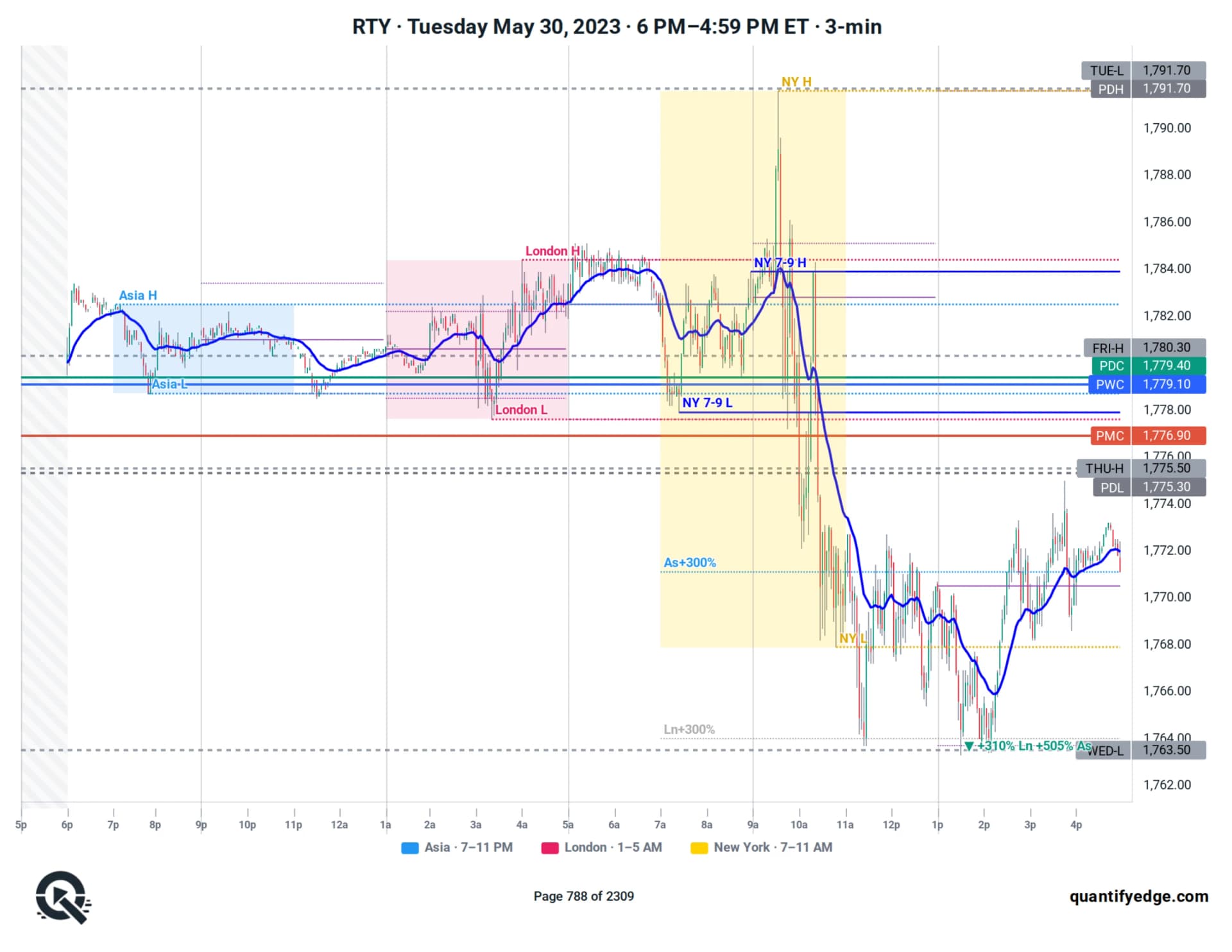Click the 1,782.00 price axis label
The height and width of the screenshot is (952, 1232).
1167,316
